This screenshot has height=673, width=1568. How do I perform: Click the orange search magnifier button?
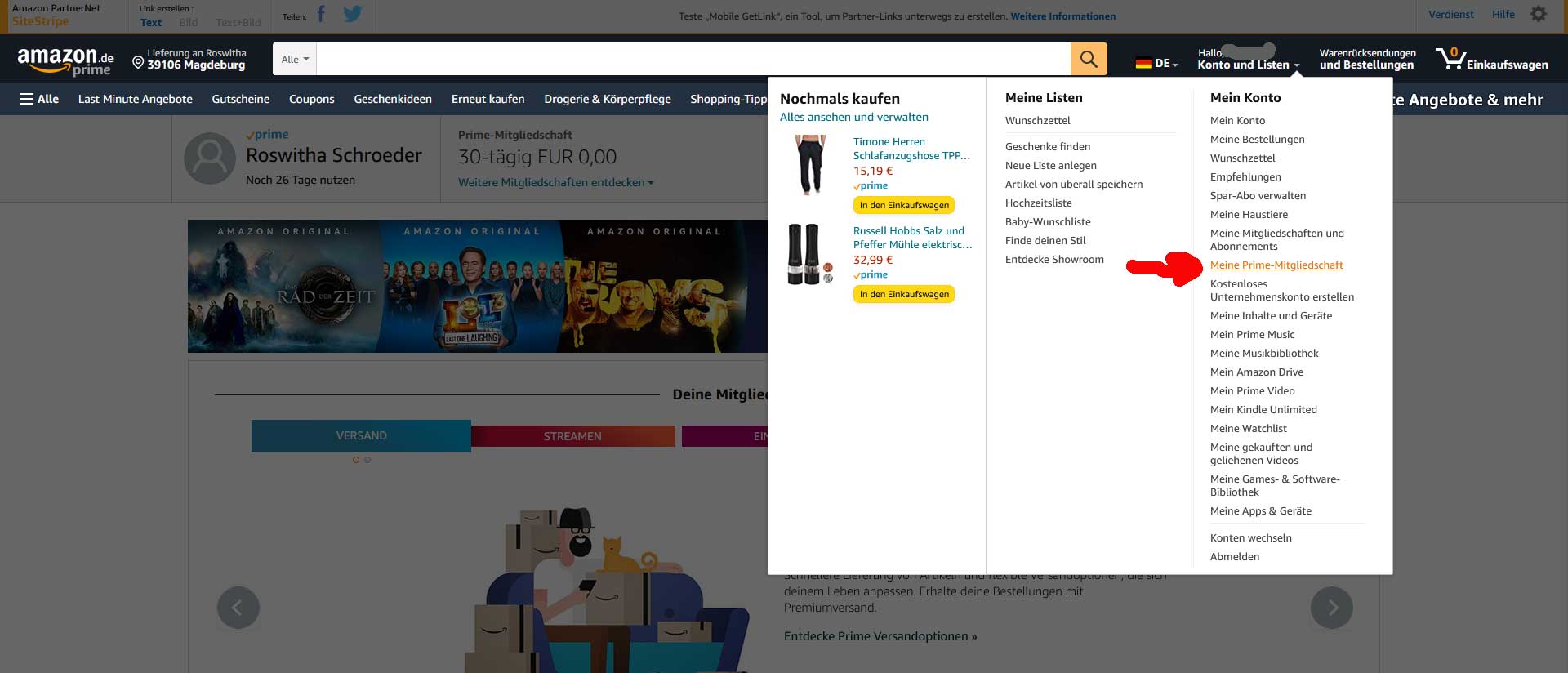point(1089,59)
